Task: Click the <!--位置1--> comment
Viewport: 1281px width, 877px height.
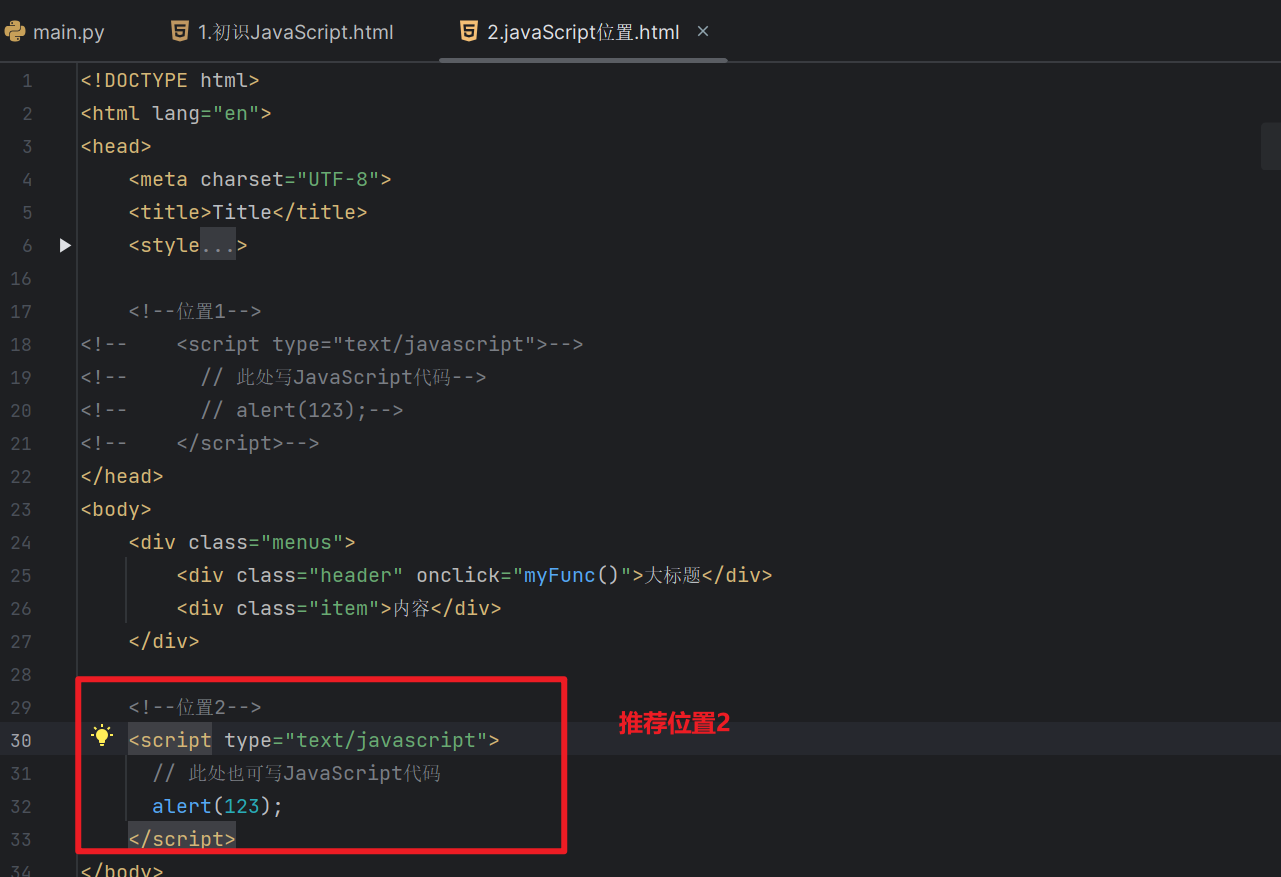Action: click(x=195, y=311)
